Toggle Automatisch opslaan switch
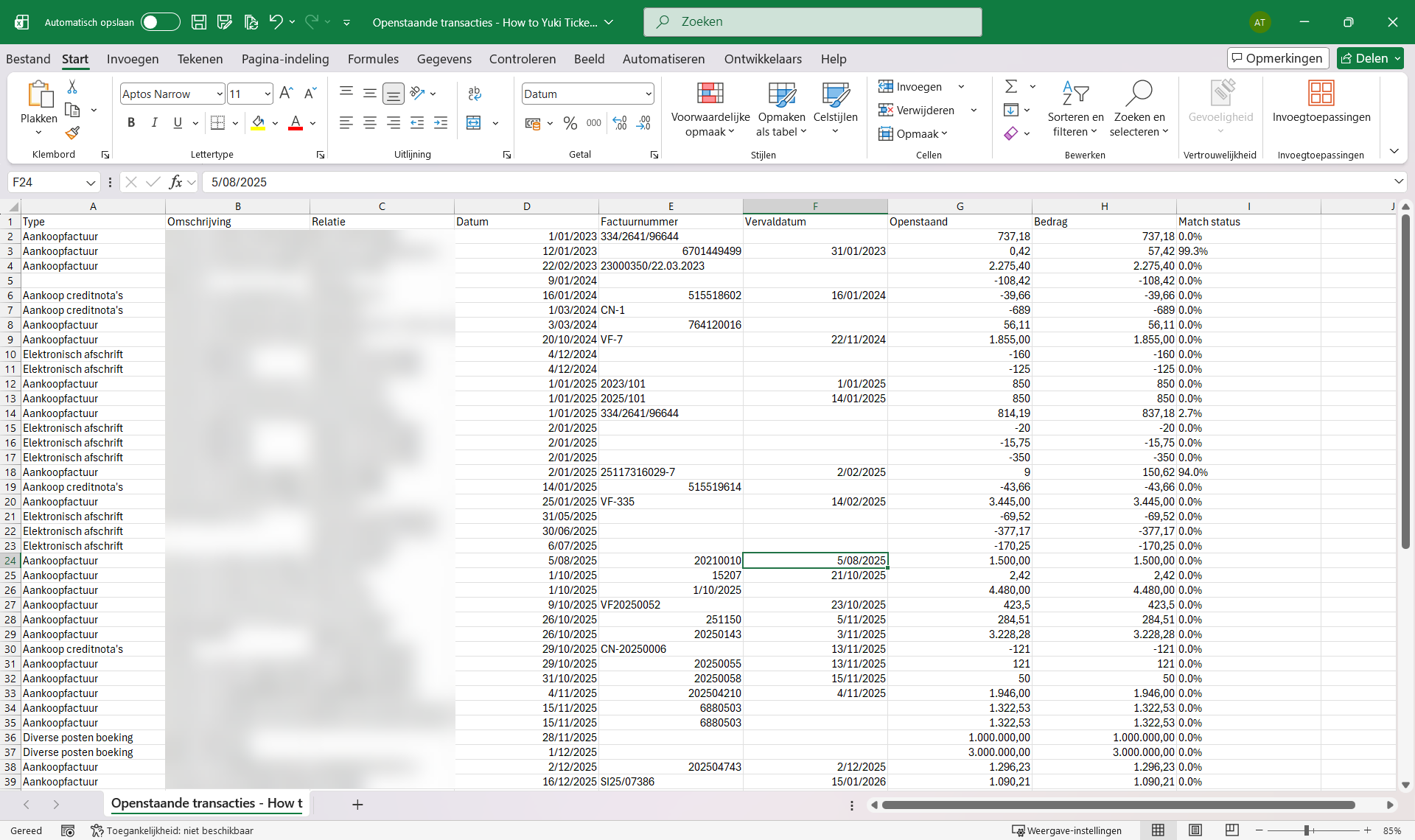The width and height of the screenshot is (1415, 840). tap(160, 22)
